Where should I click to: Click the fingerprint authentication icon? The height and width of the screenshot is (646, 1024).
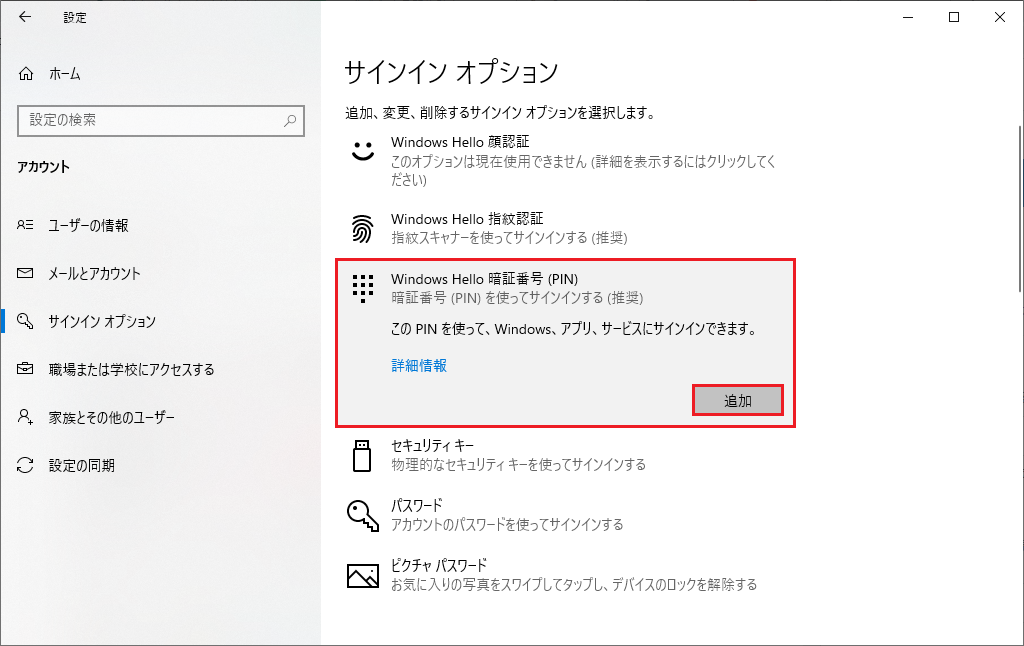361,228
